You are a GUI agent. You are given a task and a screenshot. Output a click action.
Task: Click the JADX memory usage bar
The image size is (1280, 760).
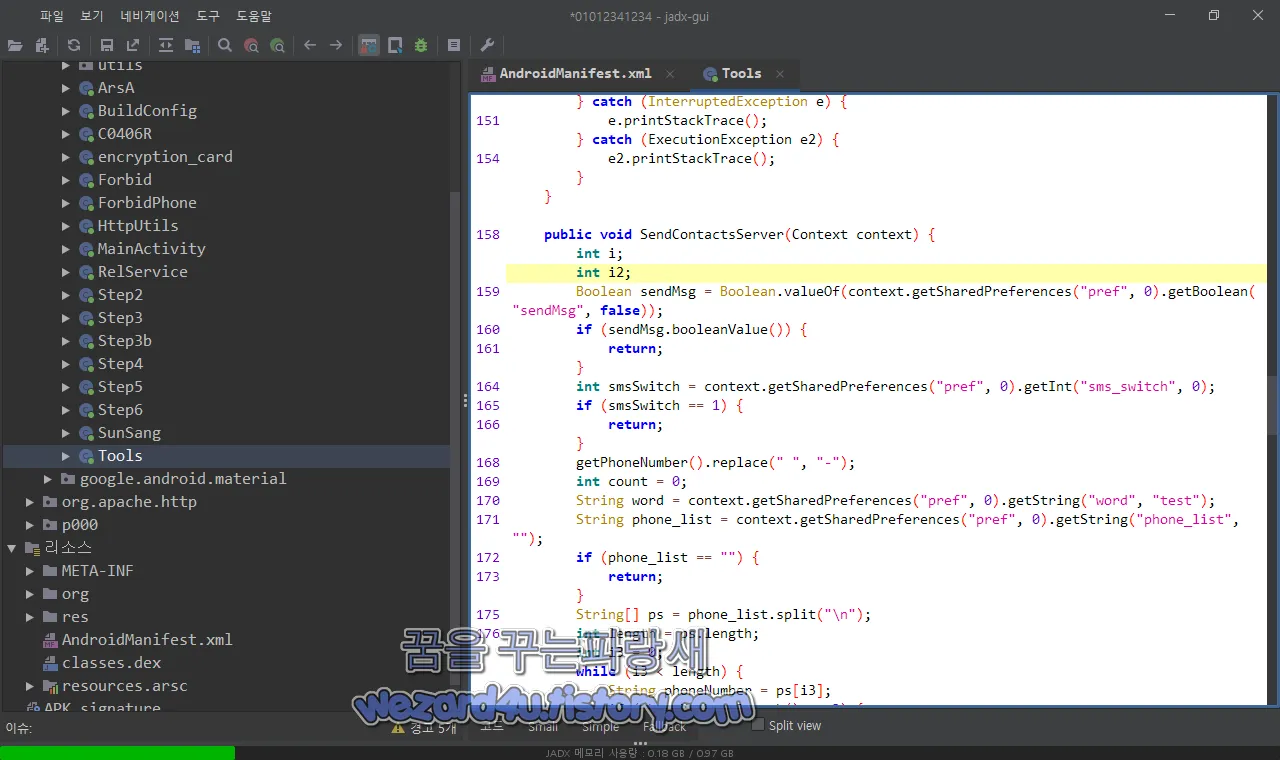click(640, 753)
